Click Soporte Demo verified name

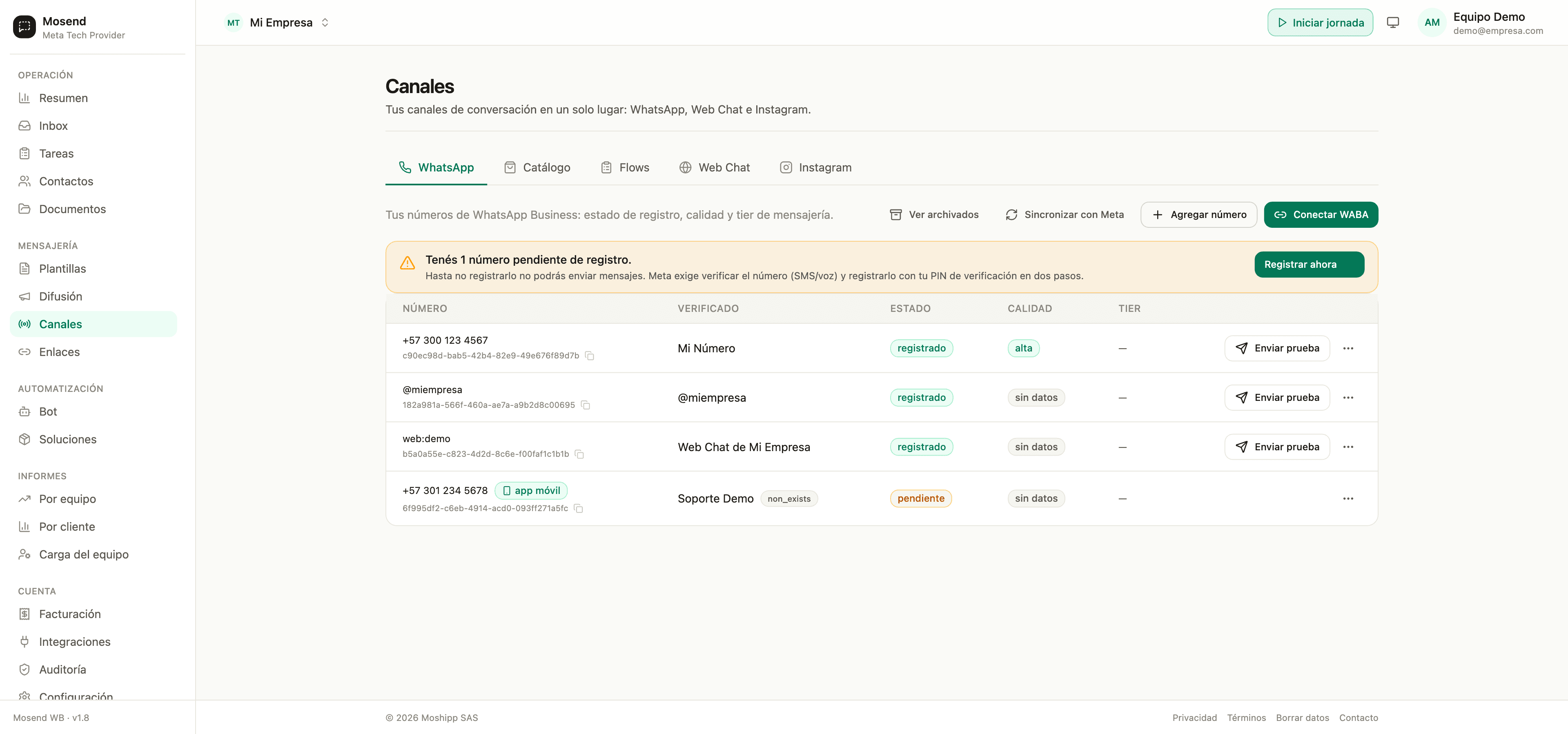(715, 498)
